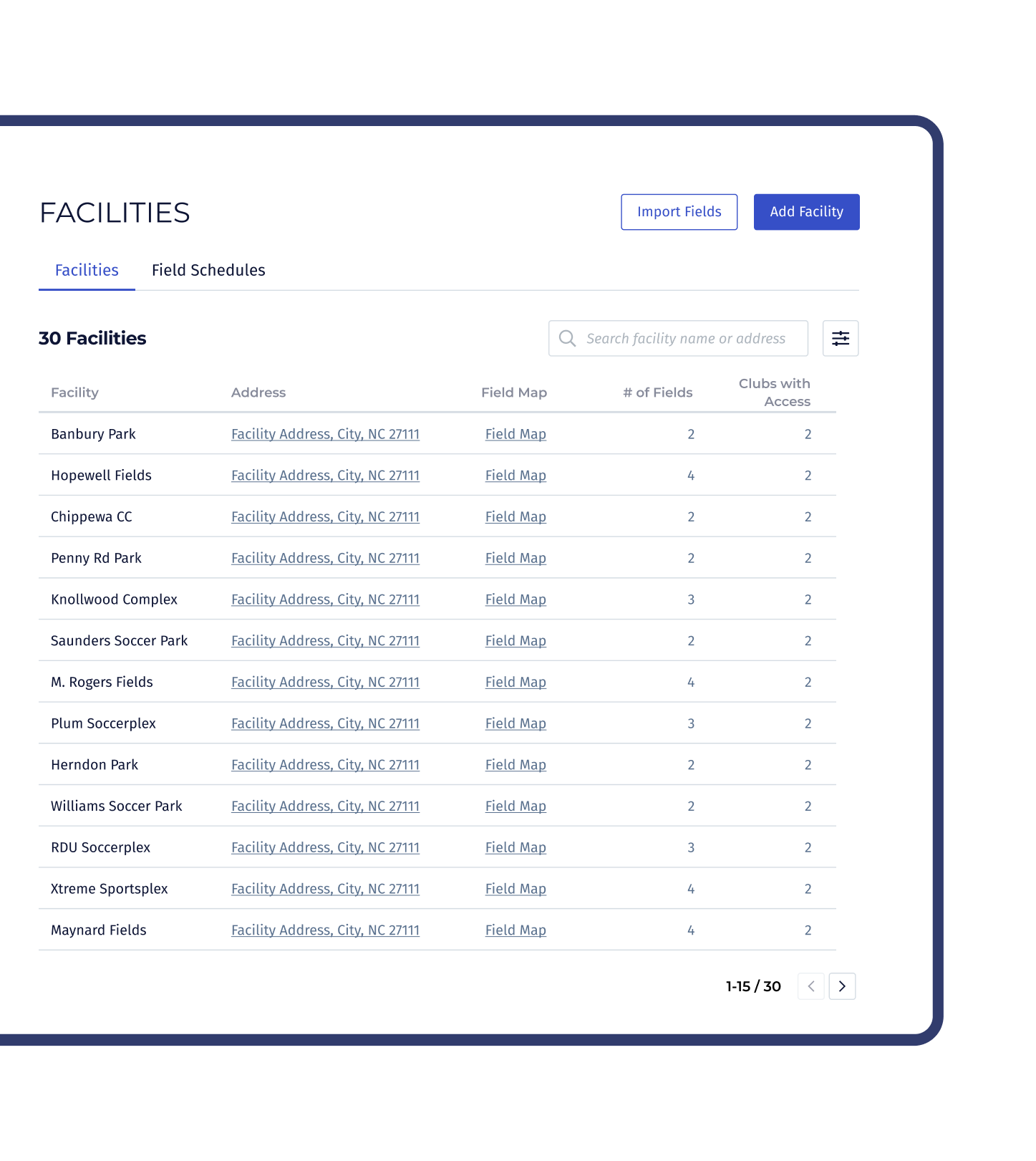Image resolution: width=1036 pixels, height=1161 pixels.
Task: Open Xtreme Sportsplex Field Map
Action: (x=515, y=889)
